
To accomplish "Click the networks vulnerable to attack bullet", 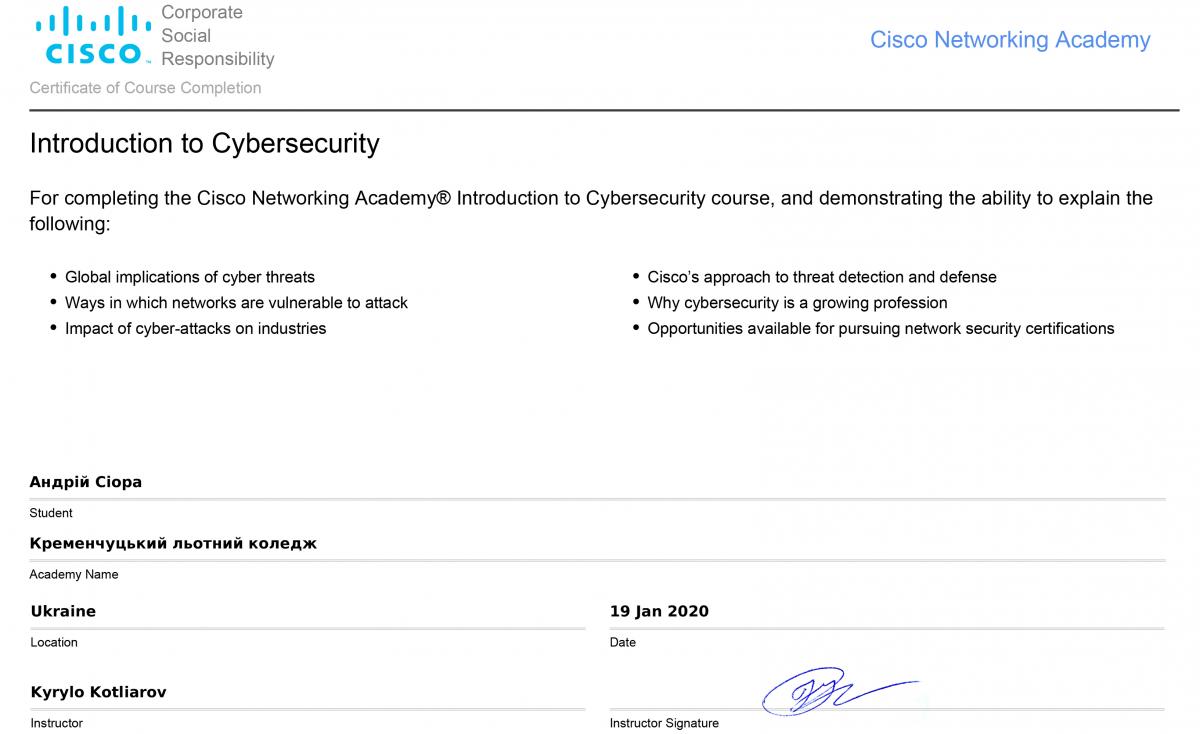I will [x=236, y=303].
